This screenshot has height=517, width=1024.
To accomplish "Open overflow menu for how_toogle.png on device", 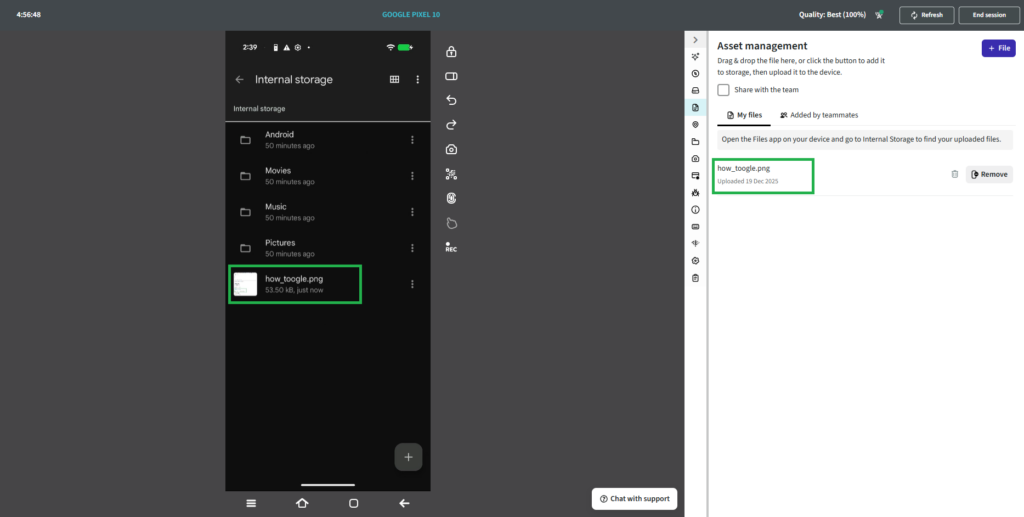I will [x=412, y=285].
